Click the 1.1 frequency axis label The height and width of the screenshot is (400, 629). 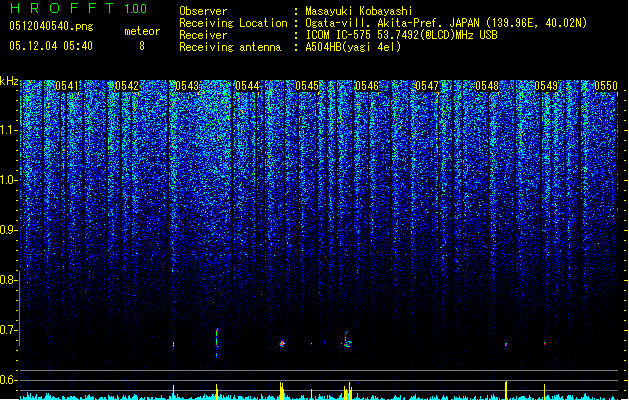[9, 130]
